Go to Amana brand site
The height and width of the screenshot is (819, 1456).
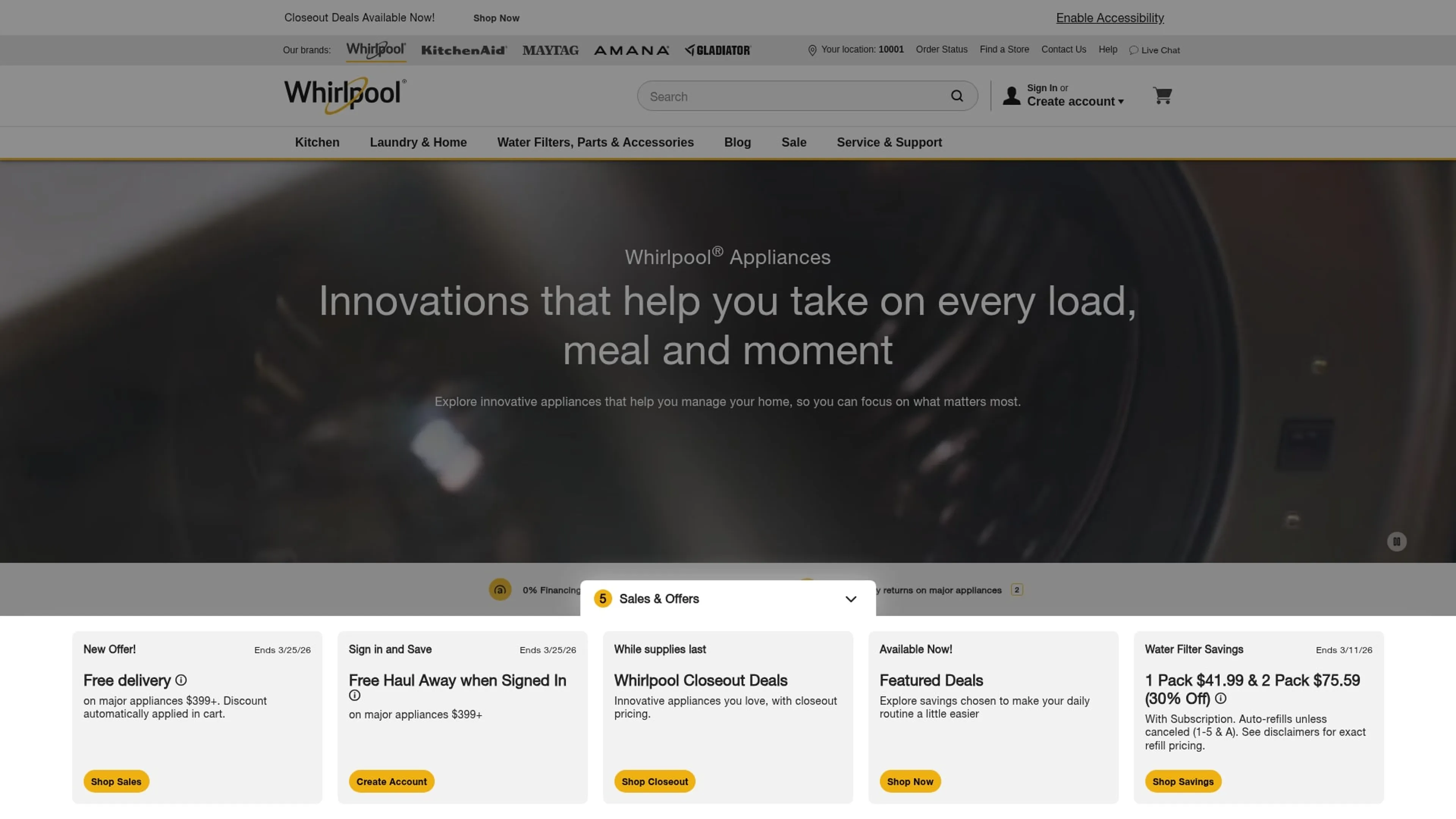(x=631, y=50)
